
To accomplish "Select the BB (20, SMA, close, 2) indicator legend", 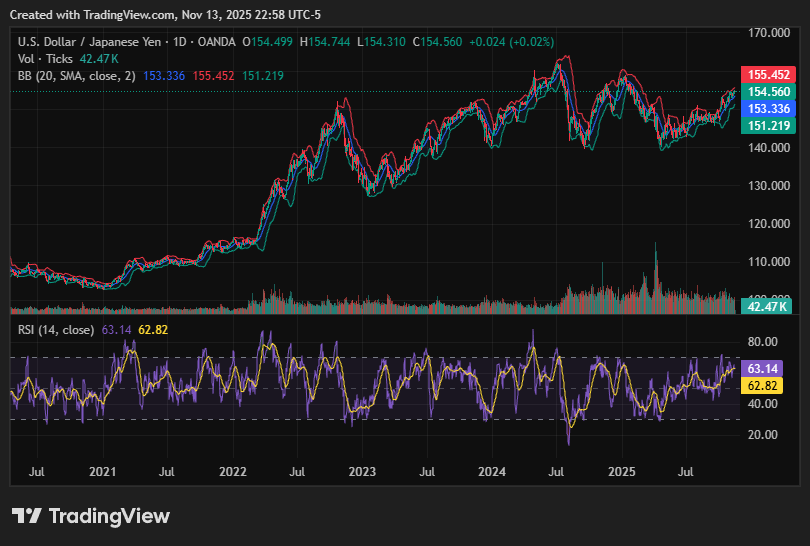I will [76, 75].
